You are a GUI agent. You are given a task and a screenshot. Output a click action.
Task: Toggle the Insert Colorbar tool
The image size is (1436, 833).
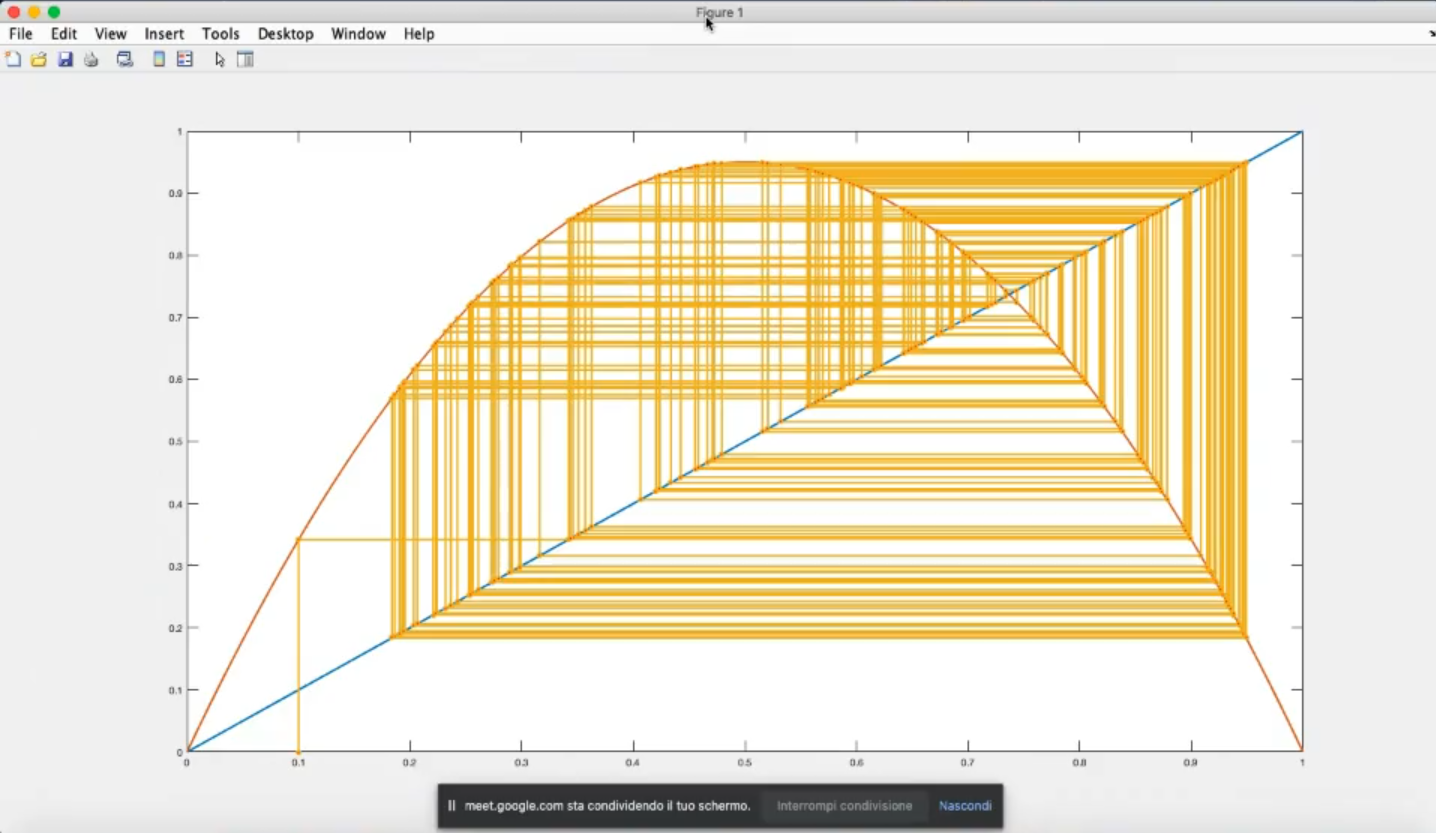(158, 60)
